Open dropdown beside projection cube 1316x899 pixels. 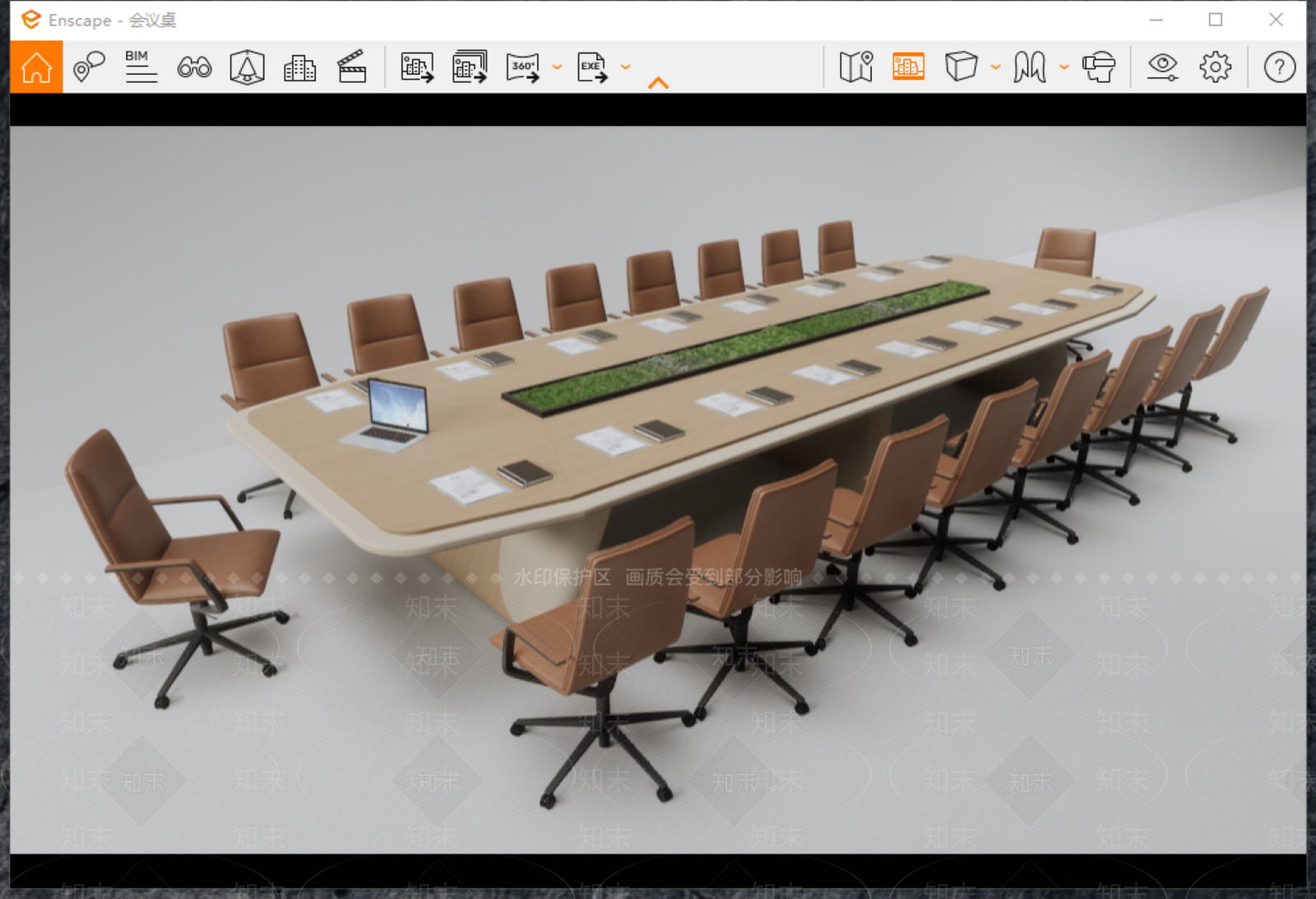[x=995, y=67]
